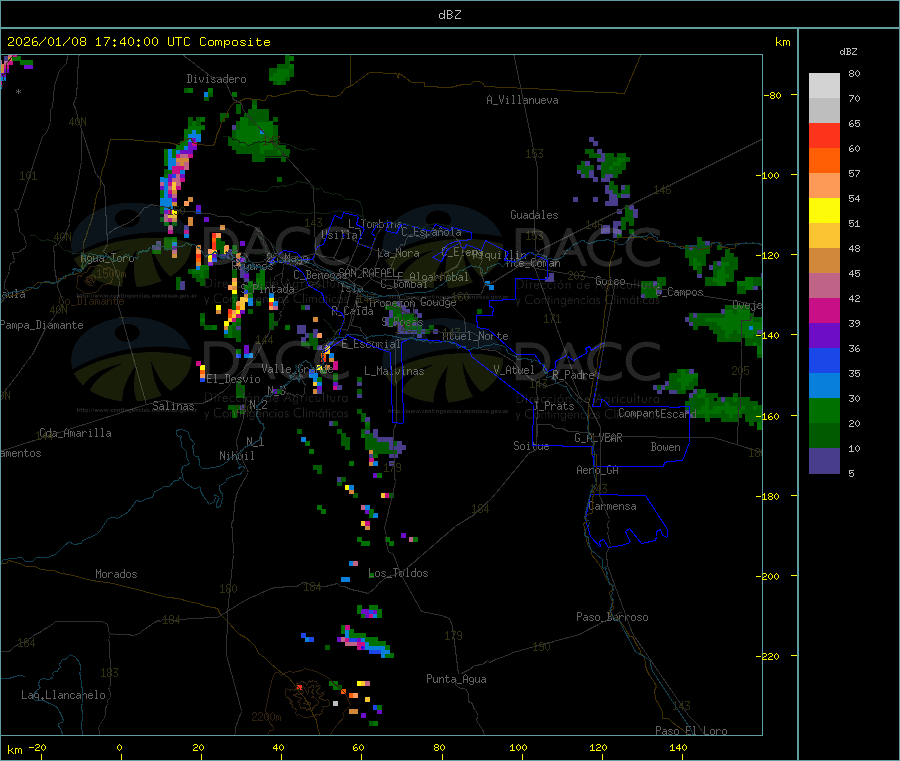The width and height of the screenshot is (900, 761).
Task: Click the Salinas map label
Action: tap(173, 406)
